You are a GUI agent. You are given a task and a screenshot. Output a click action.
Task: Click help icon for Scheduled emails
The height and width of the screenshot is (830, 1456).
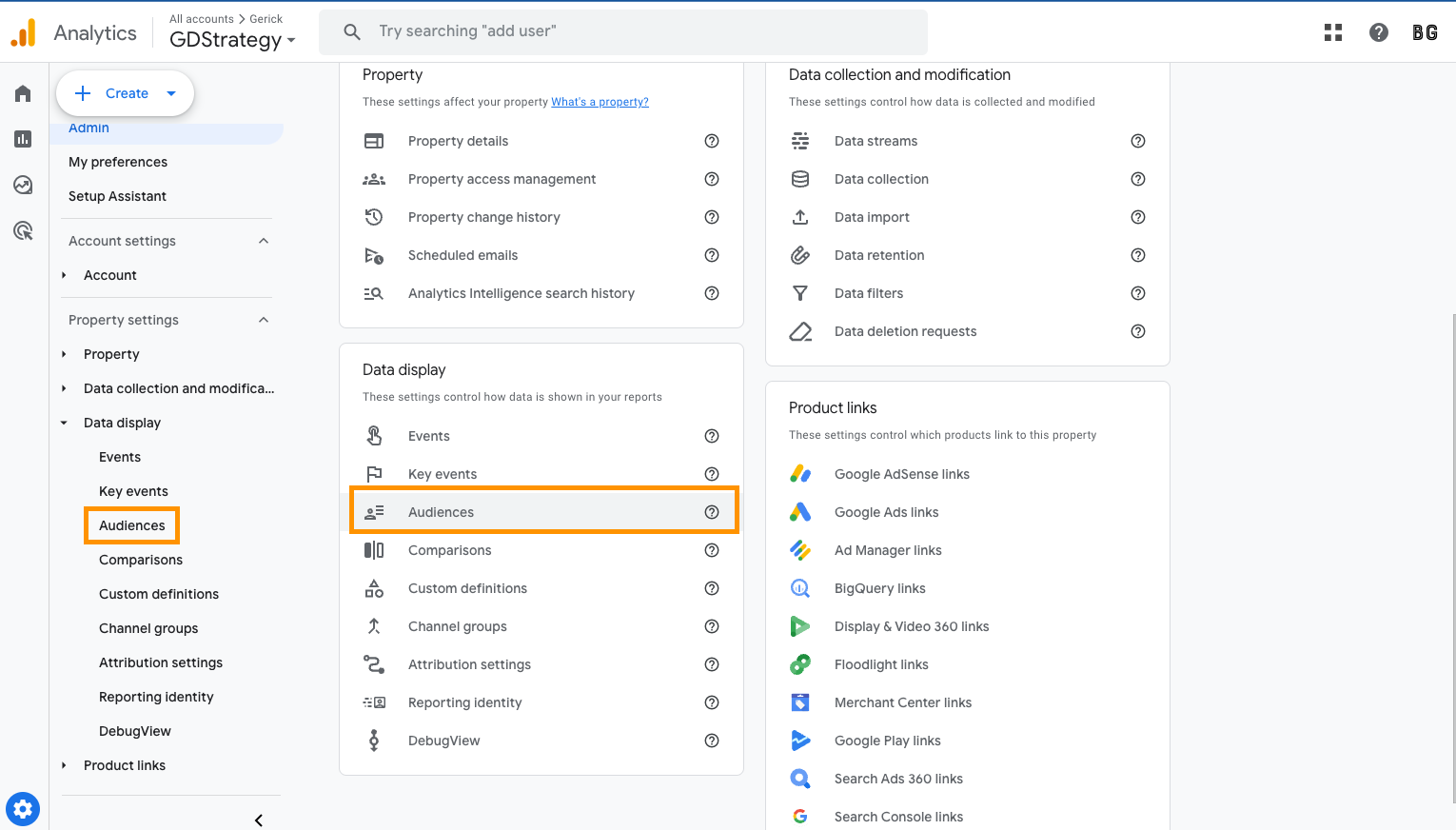click(x=712, y=255)
